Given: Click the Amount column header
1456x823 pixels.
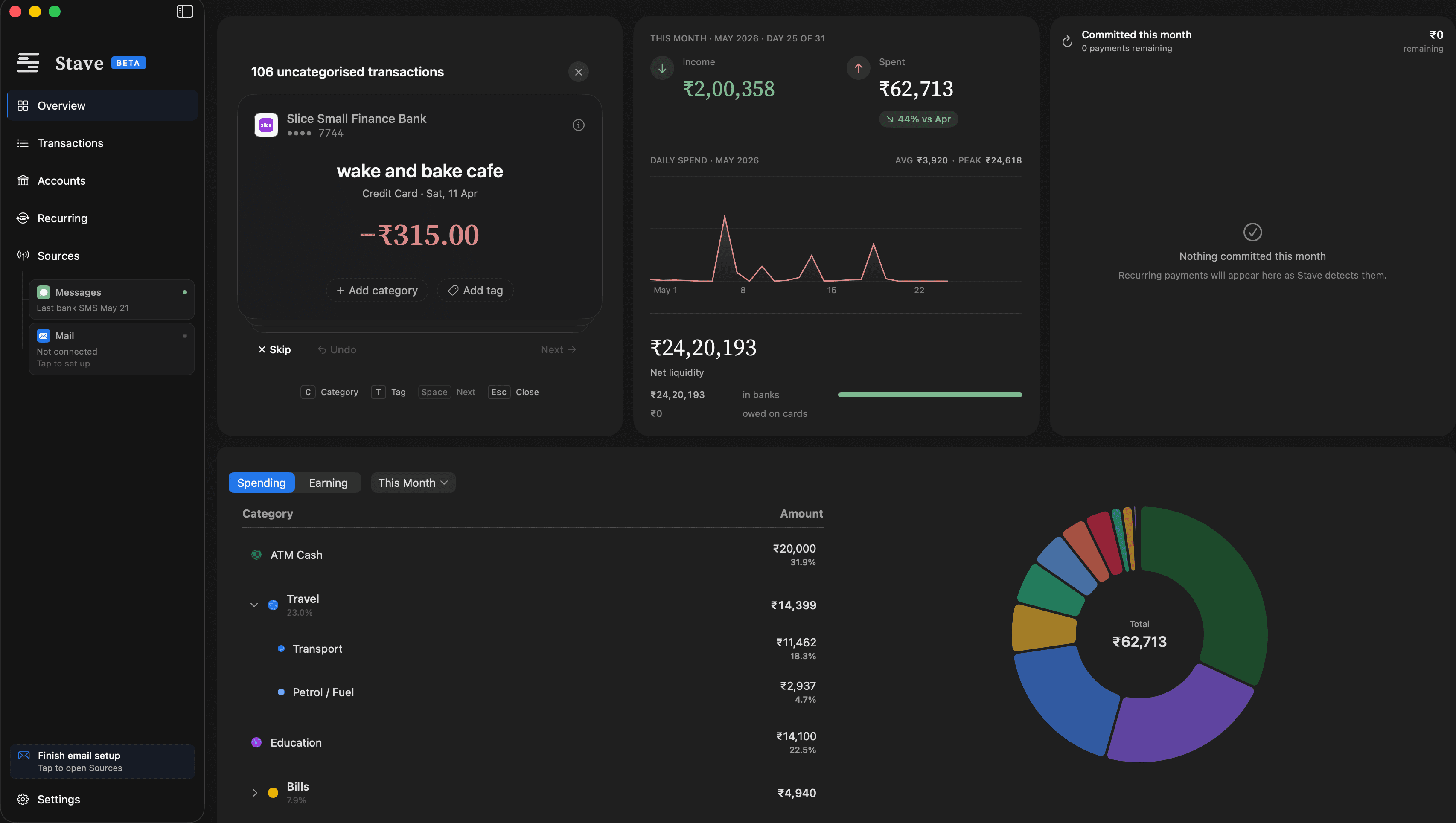Looking at the screenshot, I should coord(801,513).
